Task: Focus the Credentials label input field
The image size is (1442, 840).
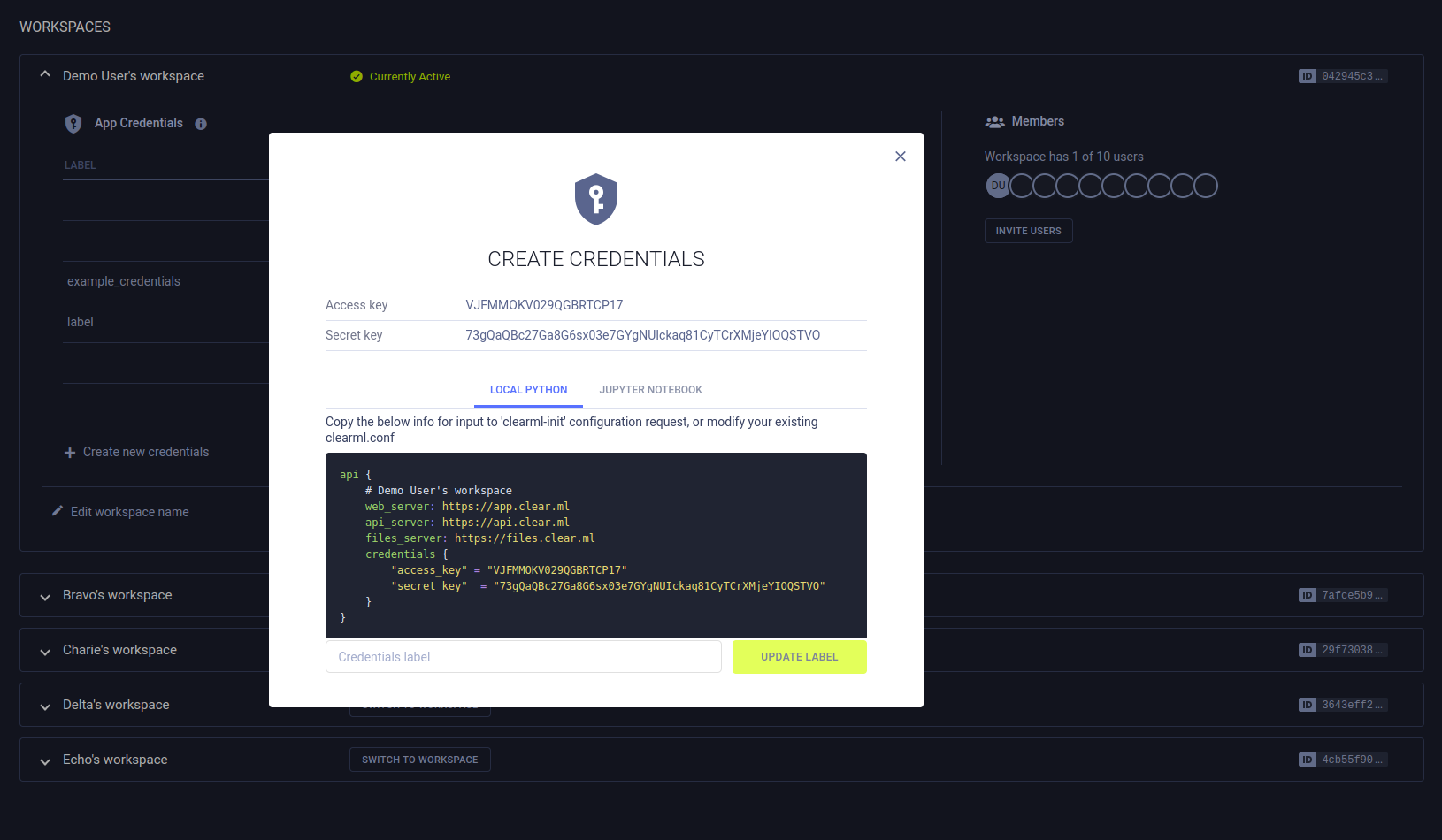Action: [x=523, y=657]
